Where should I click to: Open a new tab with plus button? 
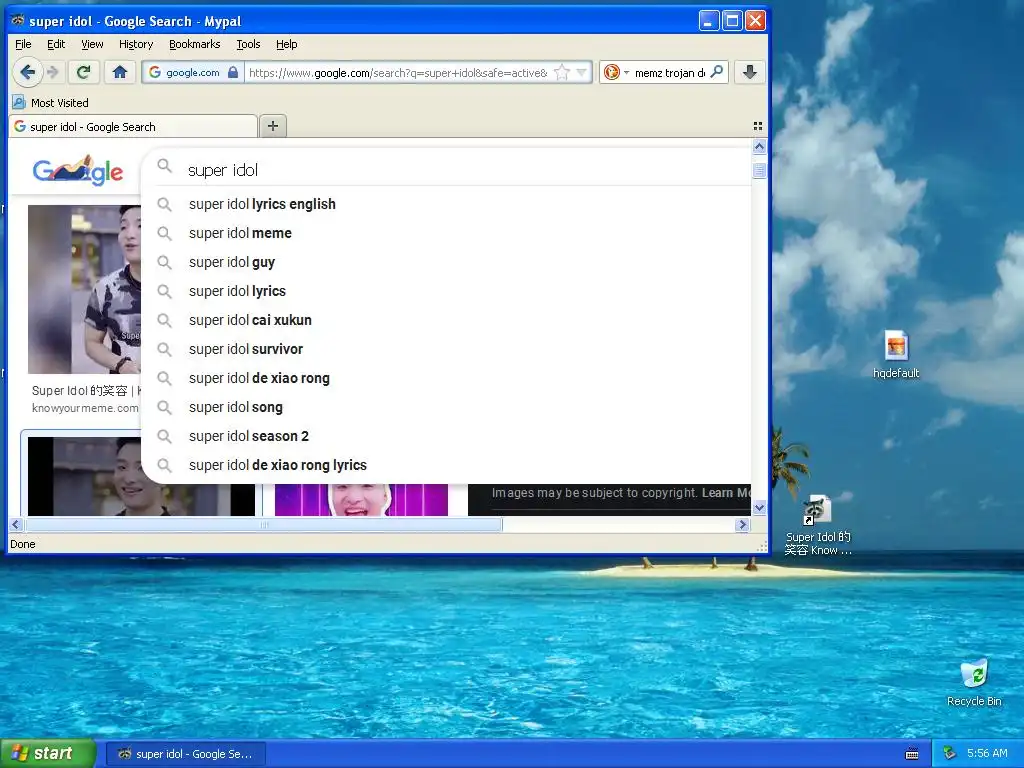(273, 126)
